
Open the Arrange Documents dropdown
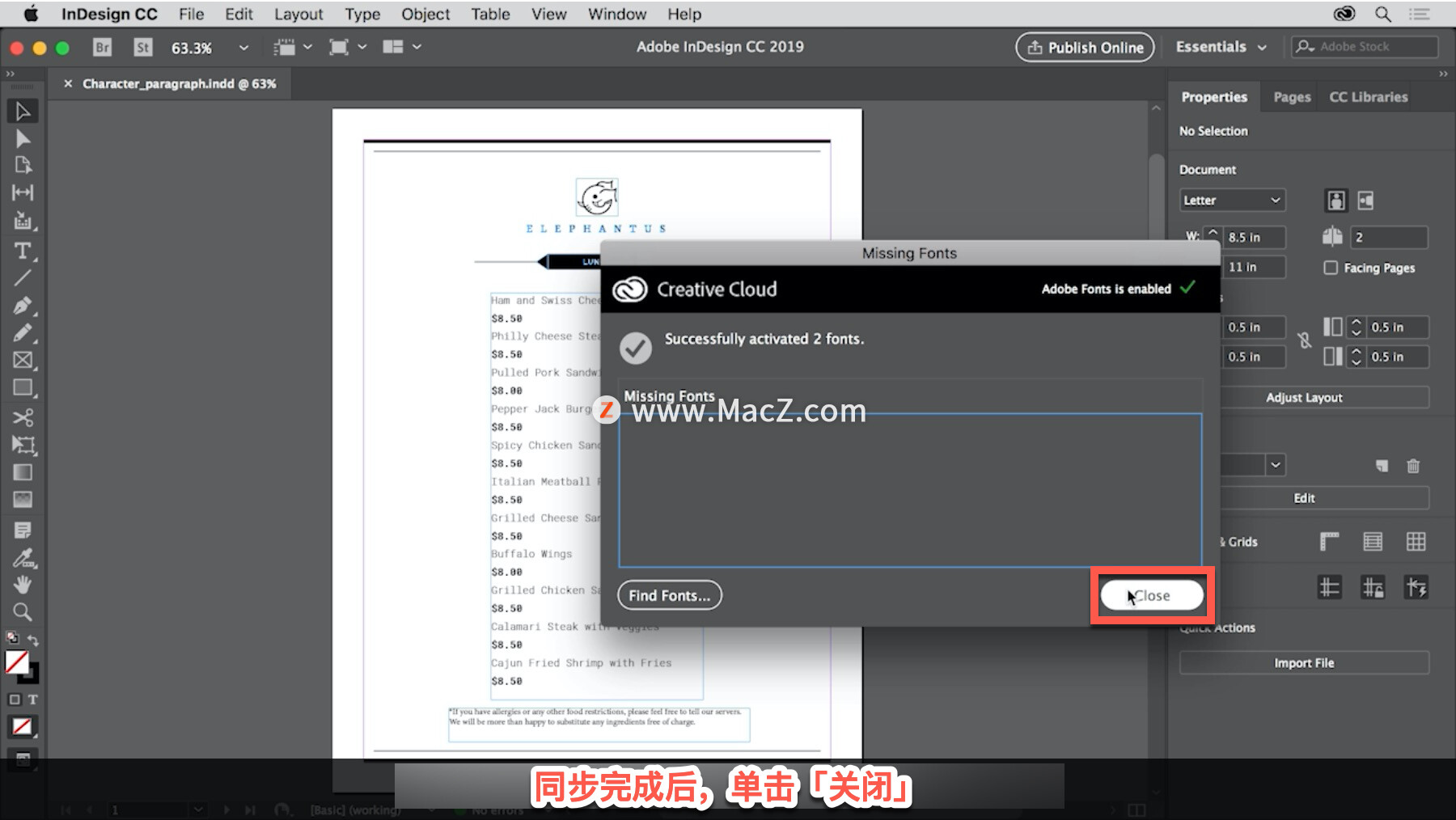[402, 47]
